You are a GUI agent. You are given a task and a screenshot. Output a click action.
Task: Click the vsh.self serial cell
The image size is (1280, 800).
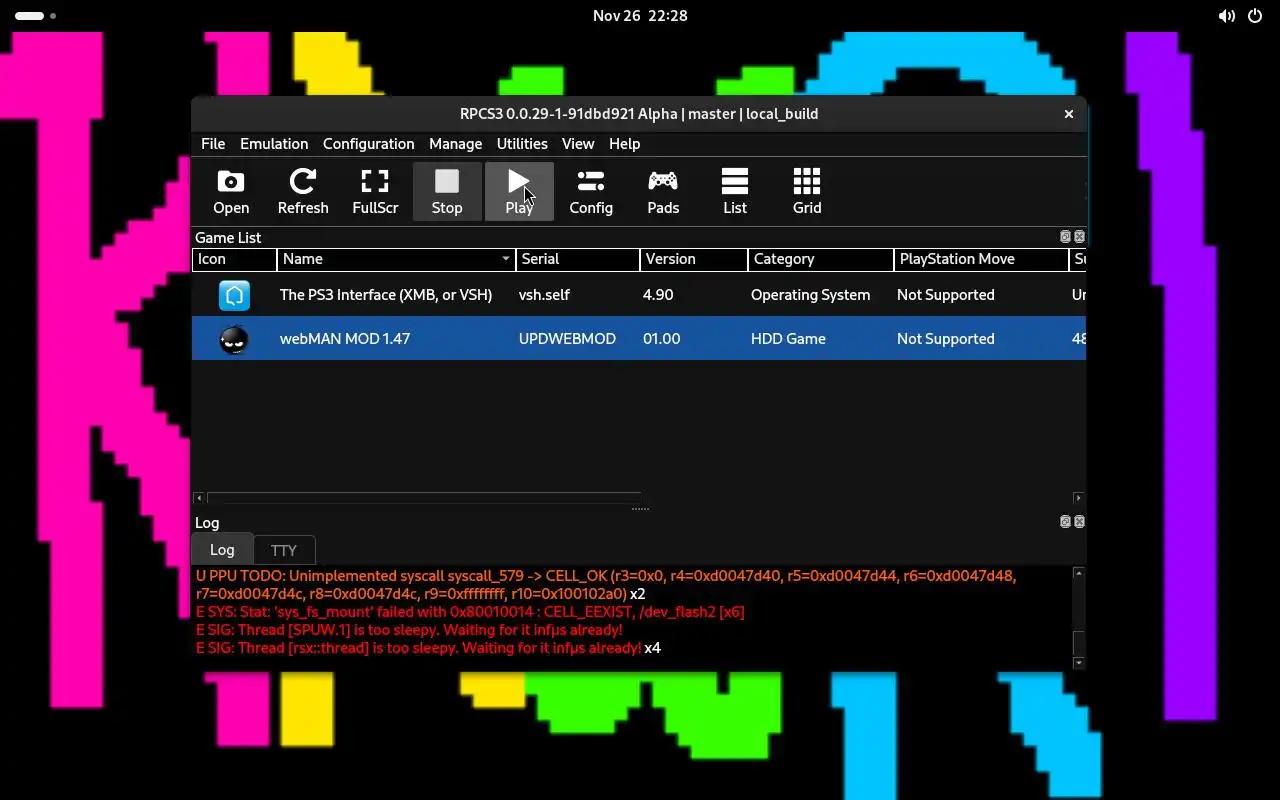tap(544, 295)
